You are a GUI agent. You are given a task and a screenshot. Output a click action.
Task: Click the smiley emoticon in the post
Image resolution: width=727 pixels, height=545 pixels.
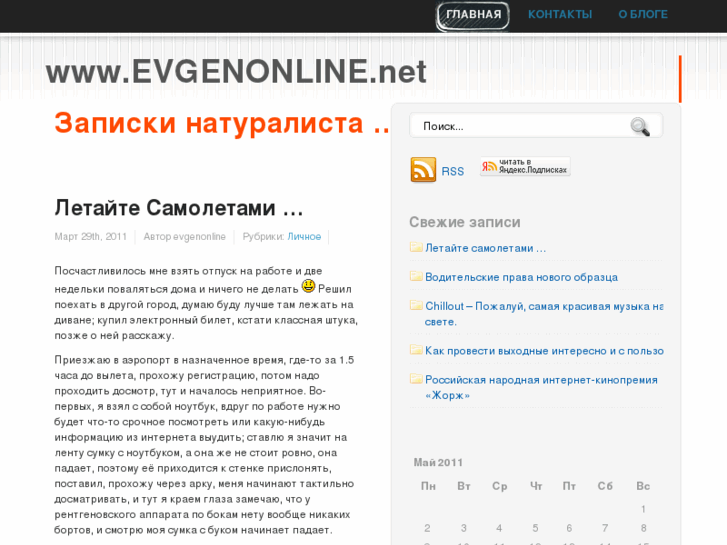[x=308, y=286]
